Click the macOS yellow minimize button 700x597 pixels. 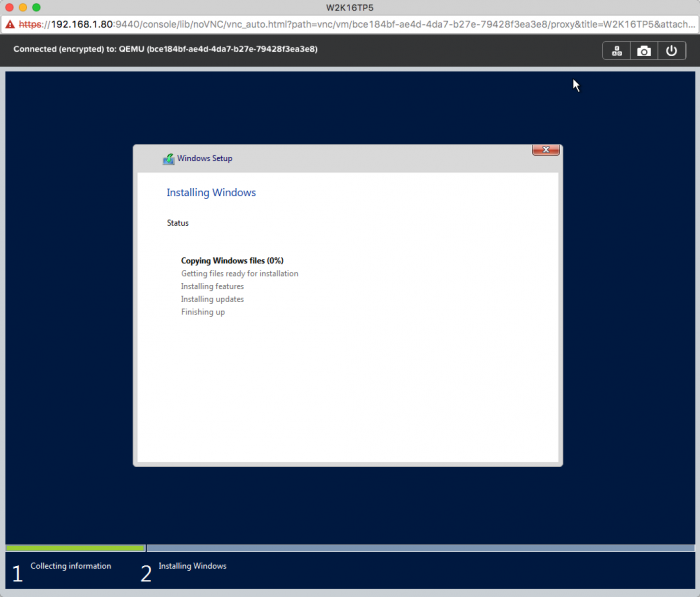point(23,7)
